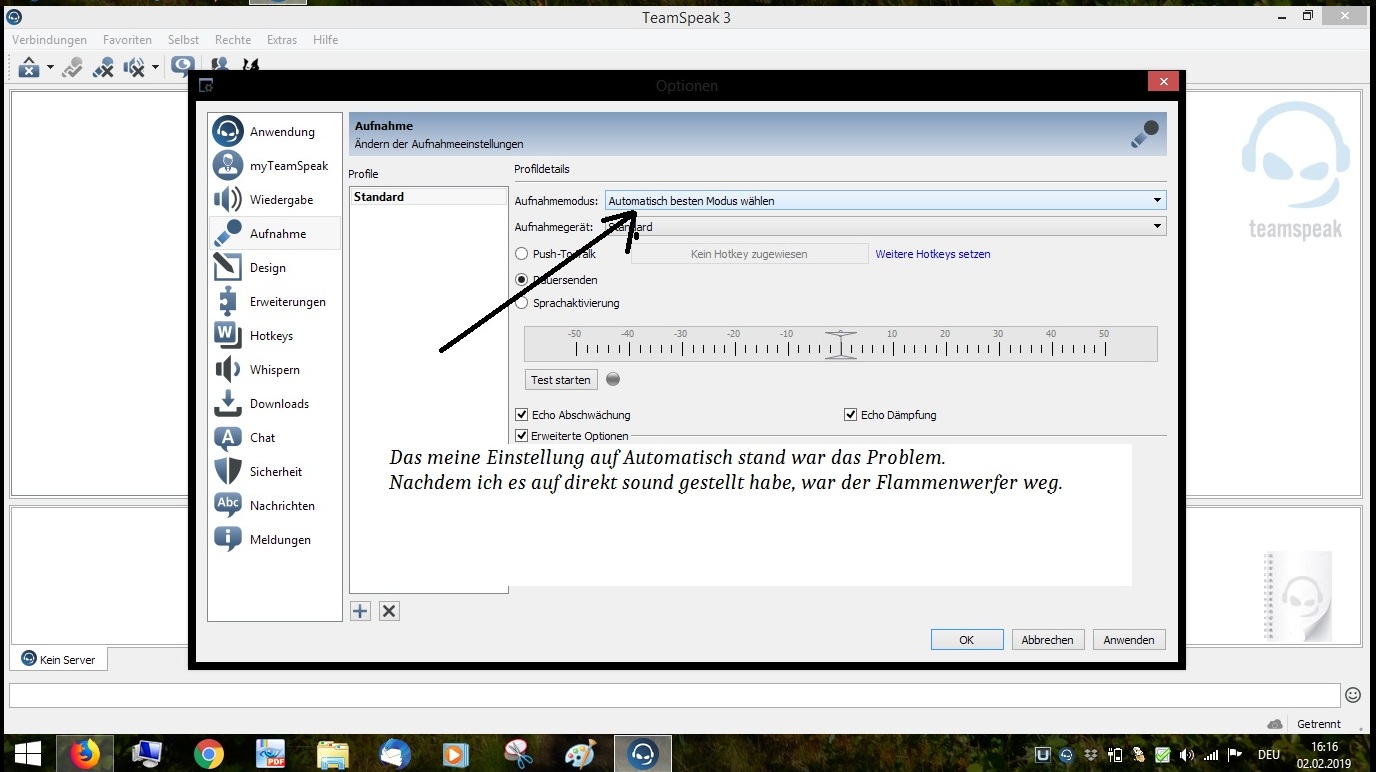Open the Chat settings category

tap(275, 438)
